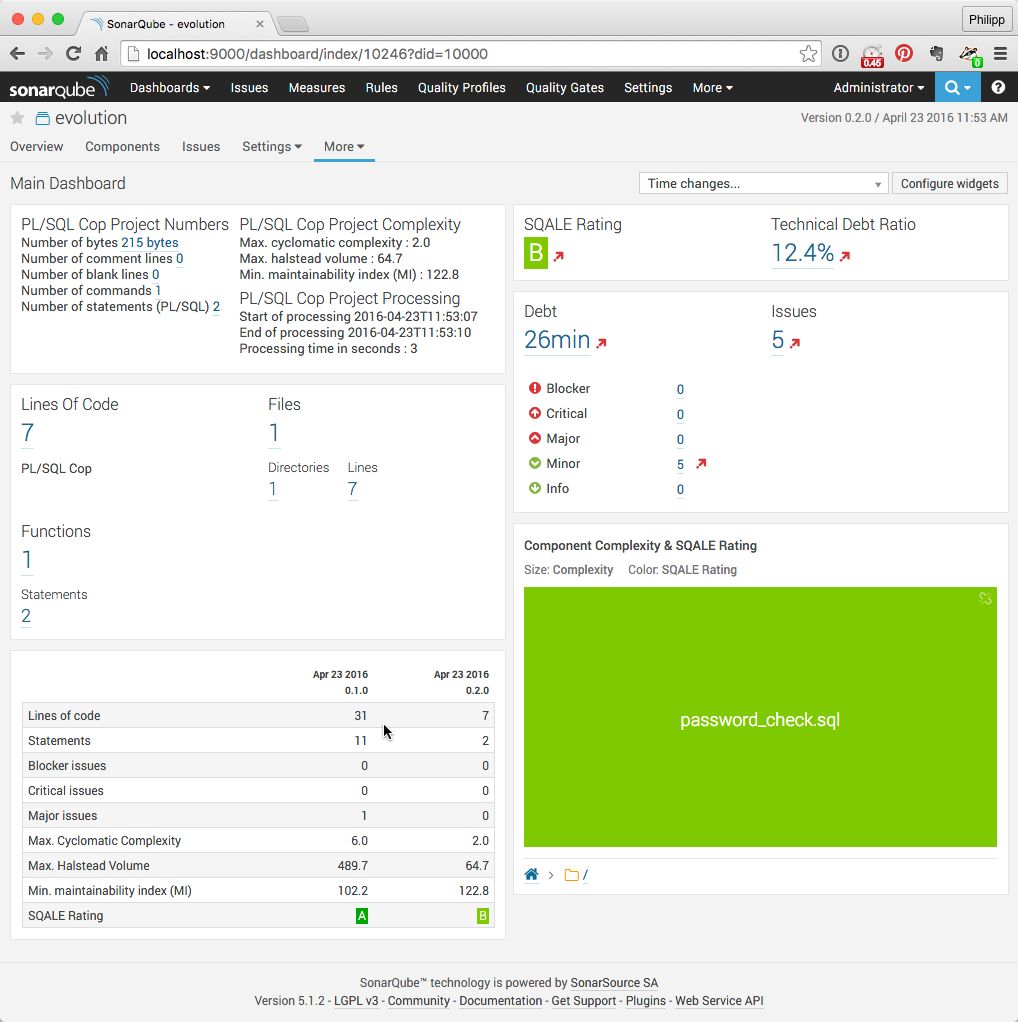The width and height of the screenshot is (1018, 1022).
Task: Open password_check.sql in the treemap
Action: pos(760,717)
